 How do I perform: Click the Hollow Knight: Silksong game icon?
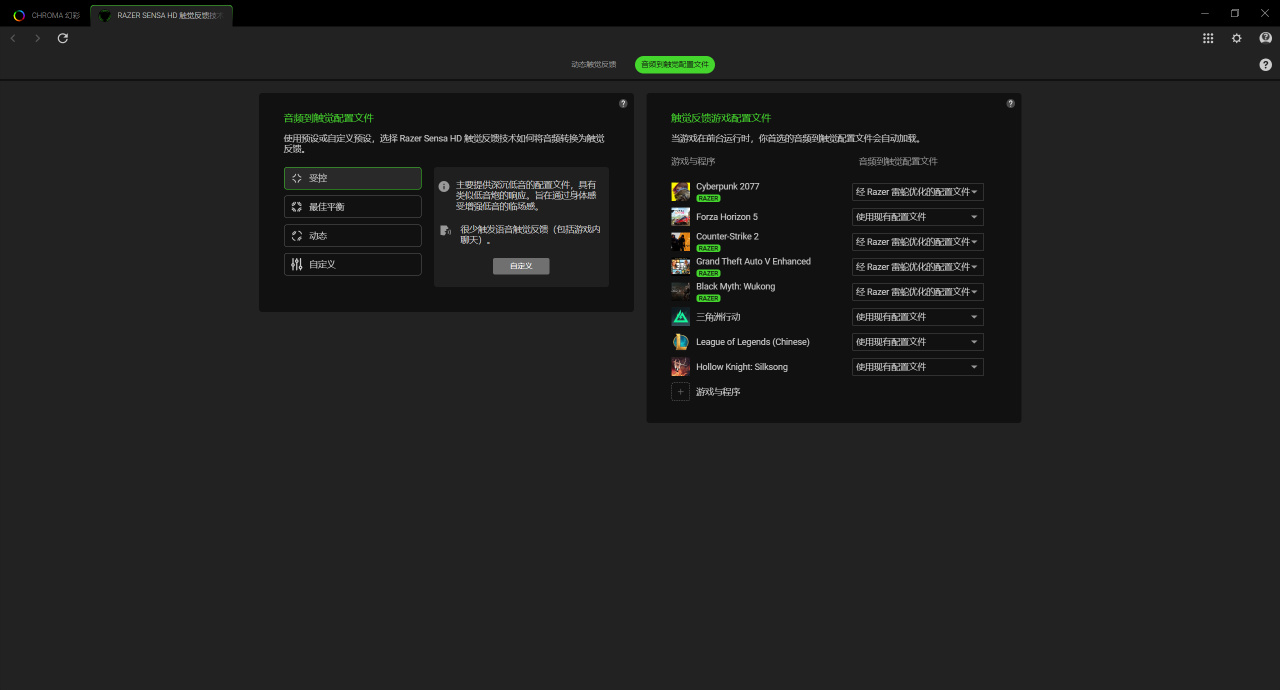tap(680, 367)
